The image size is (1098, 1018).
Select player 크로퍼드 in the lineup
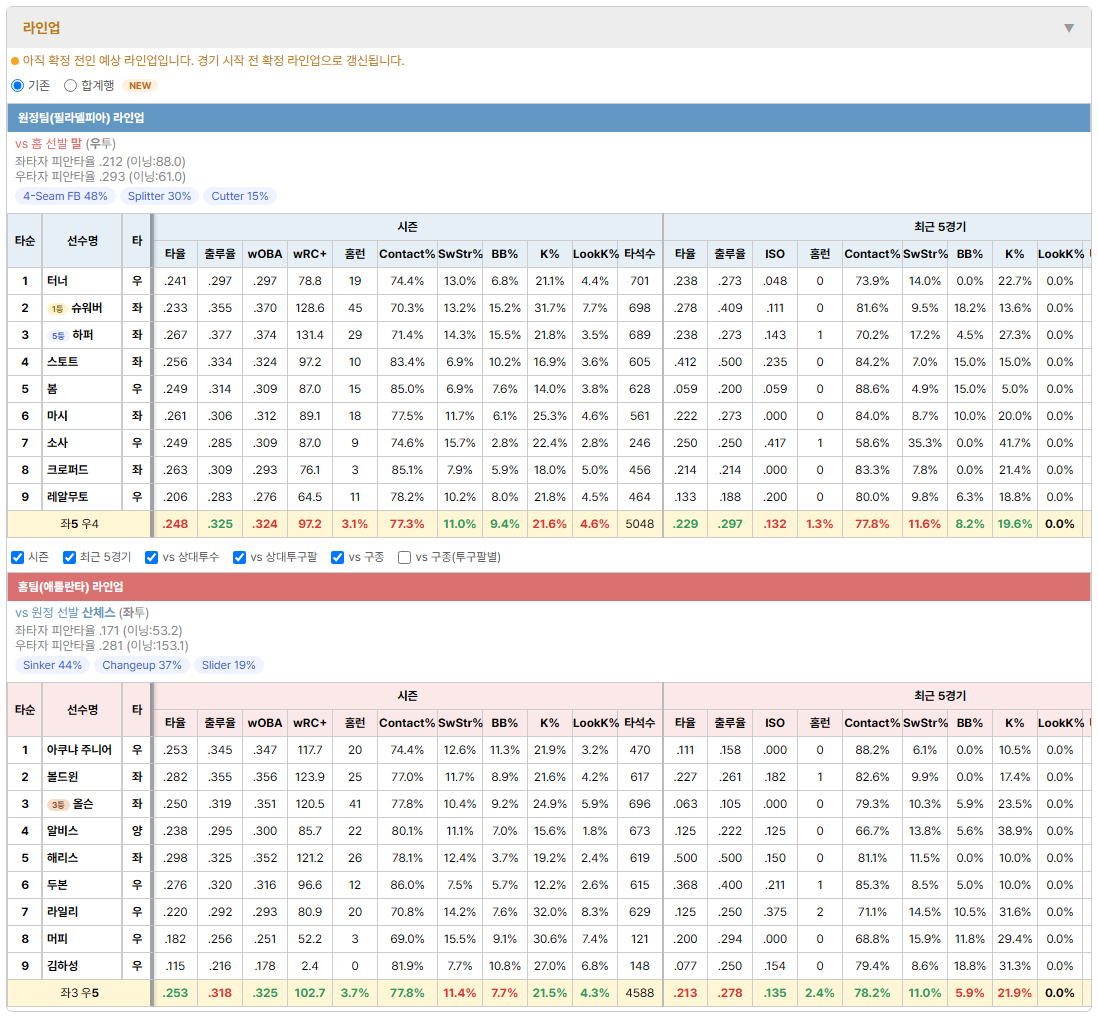(x=67, y=470)
